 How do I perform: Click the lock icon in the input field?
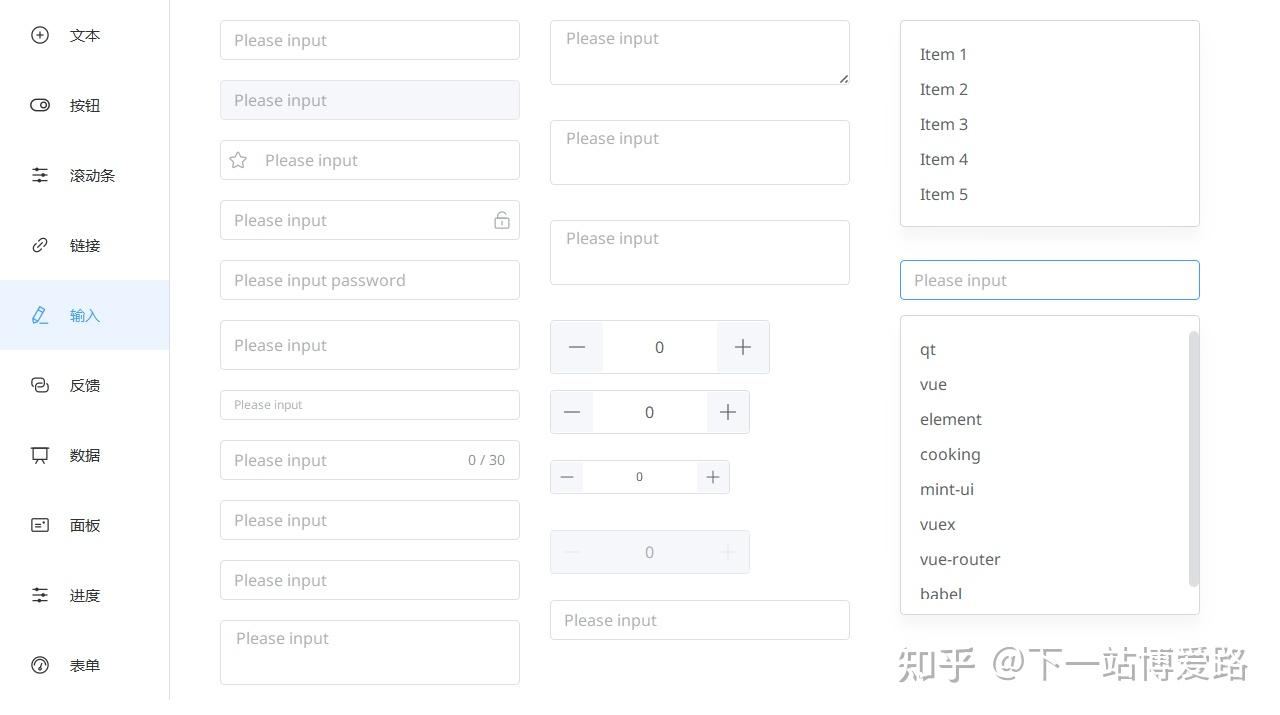click(502, 220)
